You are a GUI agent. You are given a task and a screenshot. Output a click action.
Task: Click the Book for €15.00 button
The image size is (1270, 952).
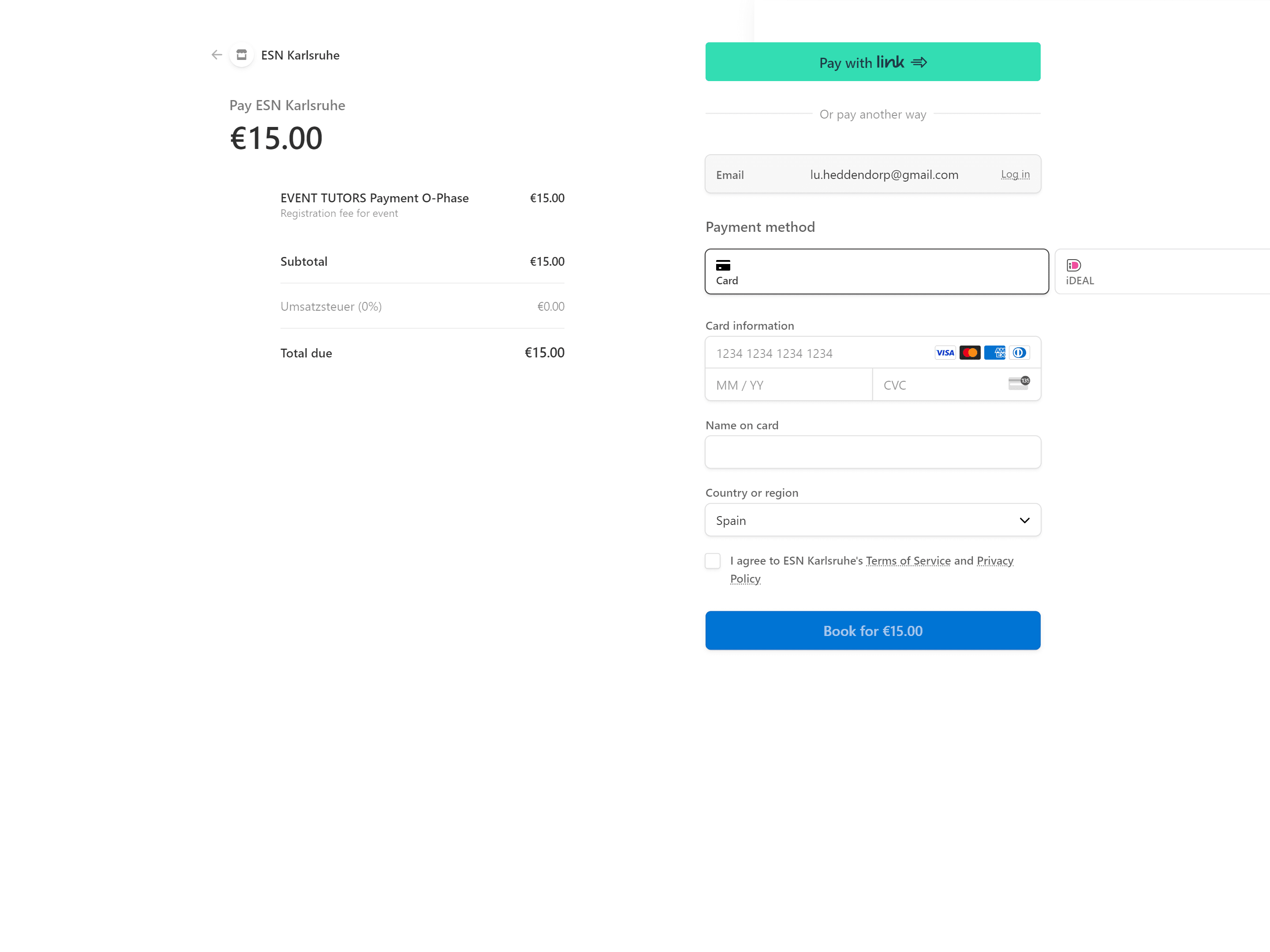[872, 631]
